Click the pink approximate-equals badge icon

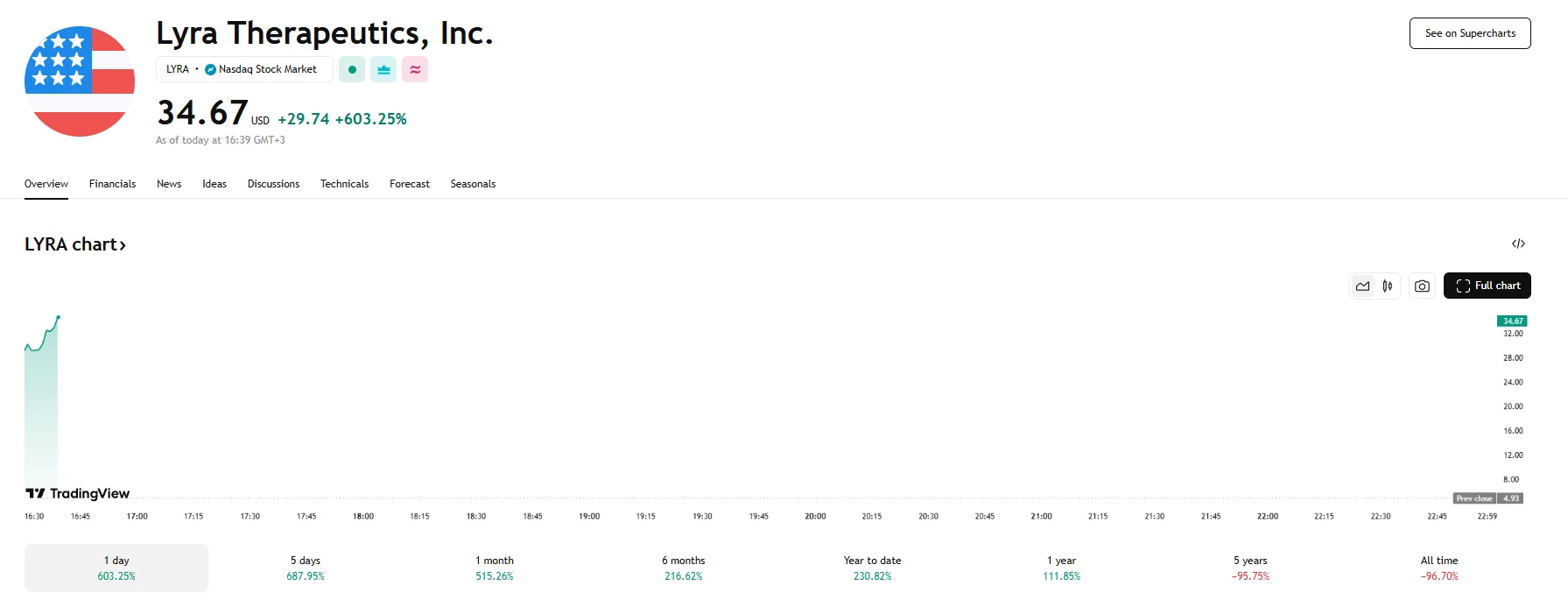[x=415, y=69]
